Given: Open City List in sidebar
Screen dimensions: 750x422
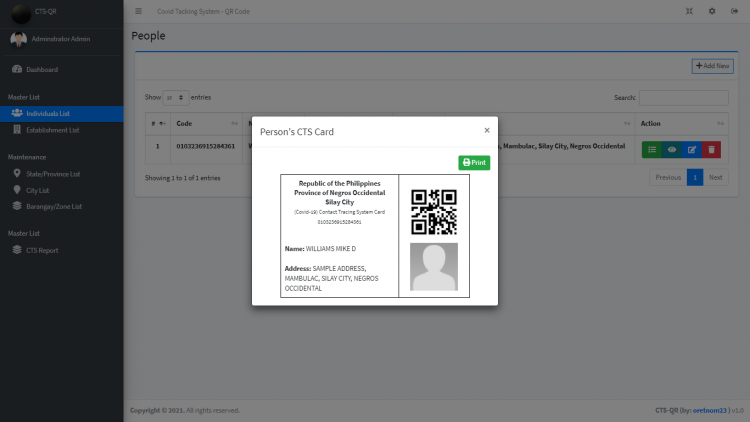Looking at the screenshot, I should coord(62,190).
